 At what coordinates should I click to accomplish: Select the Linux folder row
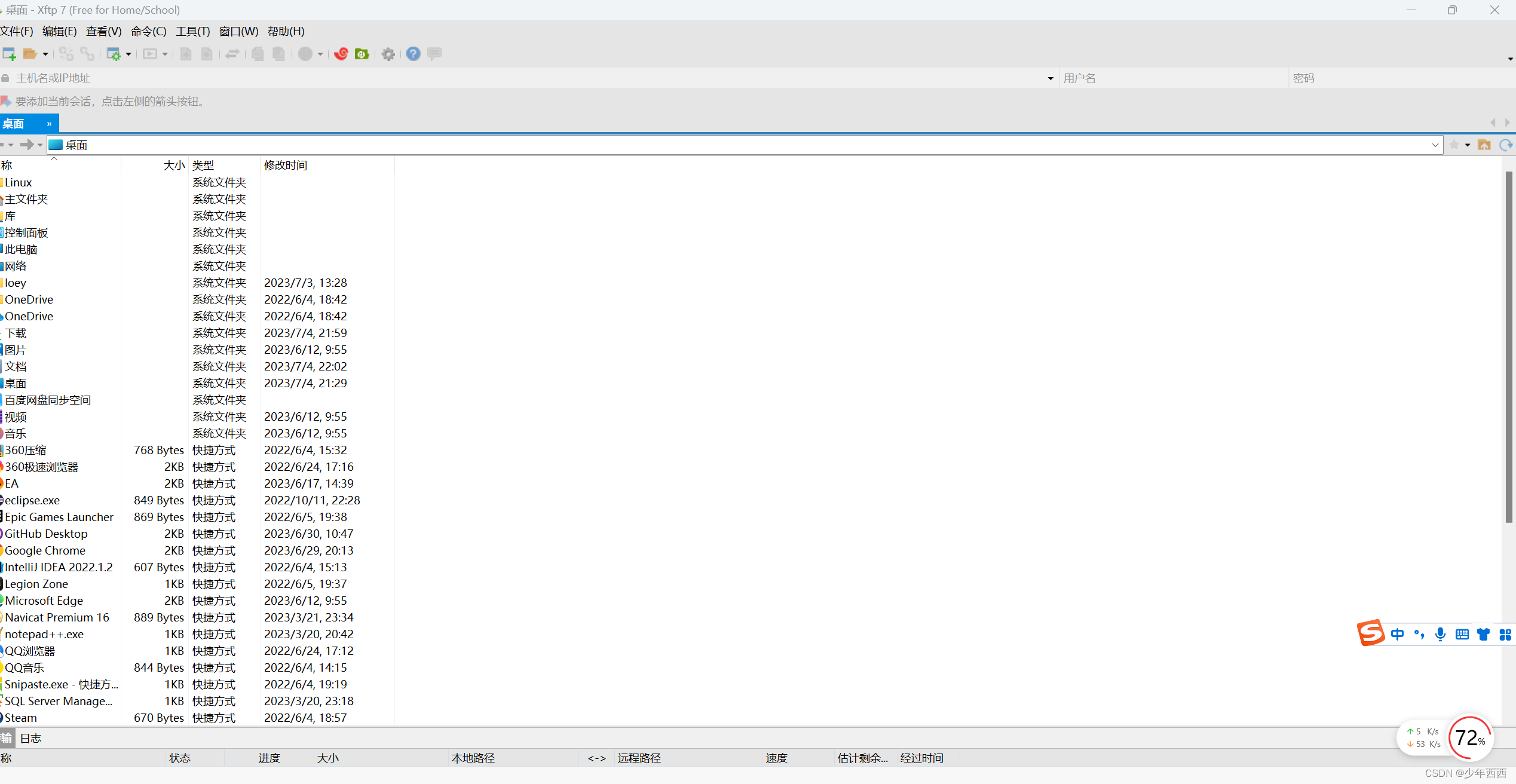[x=197, y=182]
